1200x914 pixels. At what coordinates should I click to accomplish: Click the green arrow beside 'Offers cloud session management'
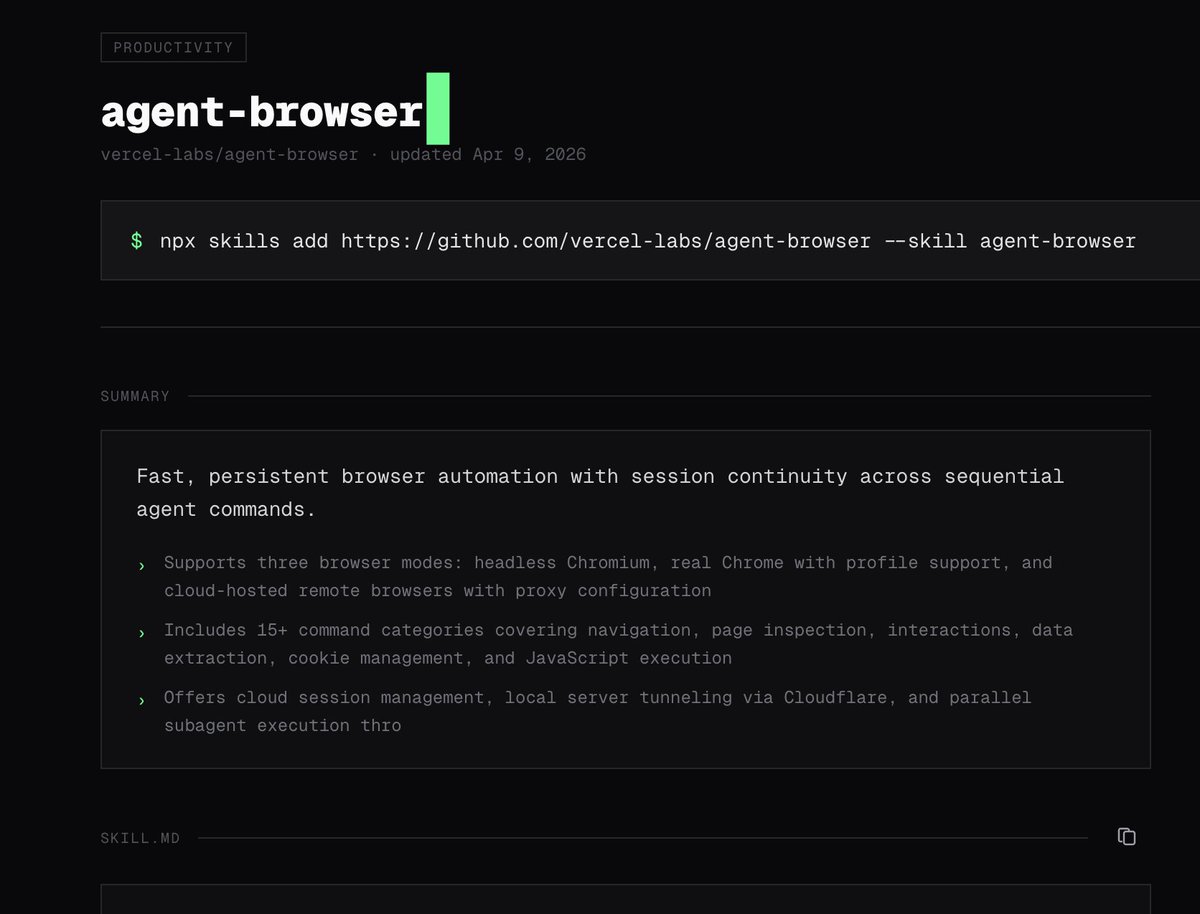pos(141,700)
